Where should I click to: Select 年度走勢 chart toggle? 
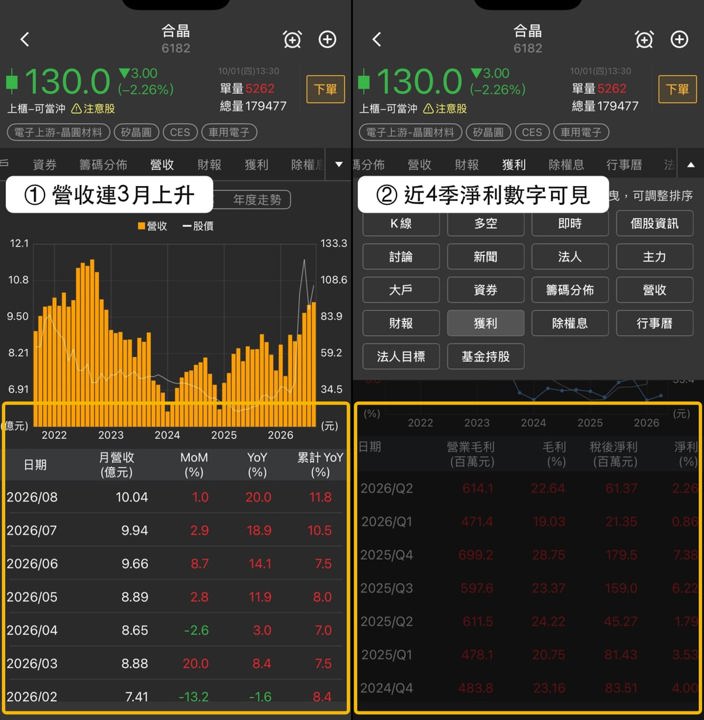pyautogui.click(x=257, y=200)
